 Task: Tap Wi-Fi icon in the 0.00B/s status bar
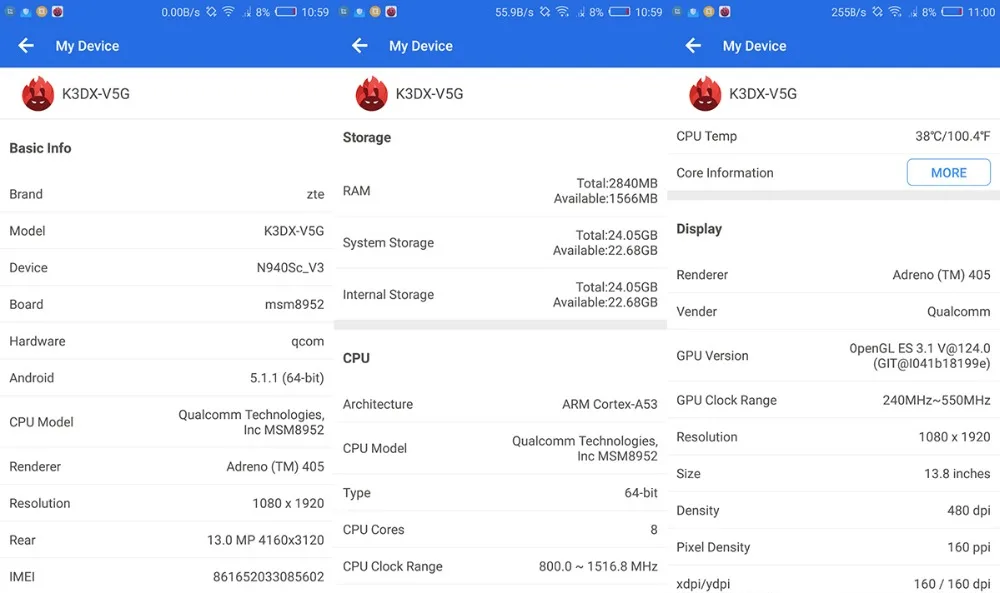pyautogui.click(x=228, y=11)
